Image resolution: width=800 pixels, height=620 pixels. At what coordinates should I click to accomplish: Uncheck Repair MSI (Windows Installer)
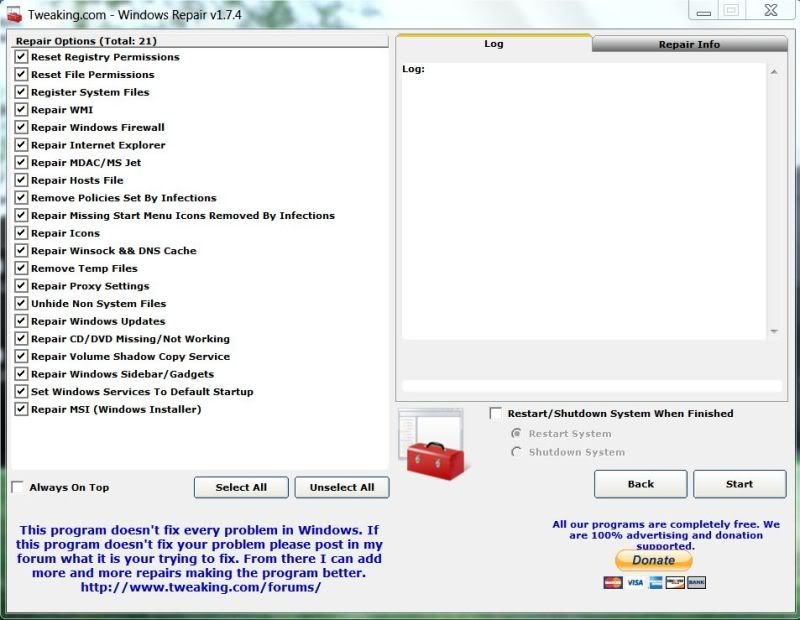click(21, 409)
